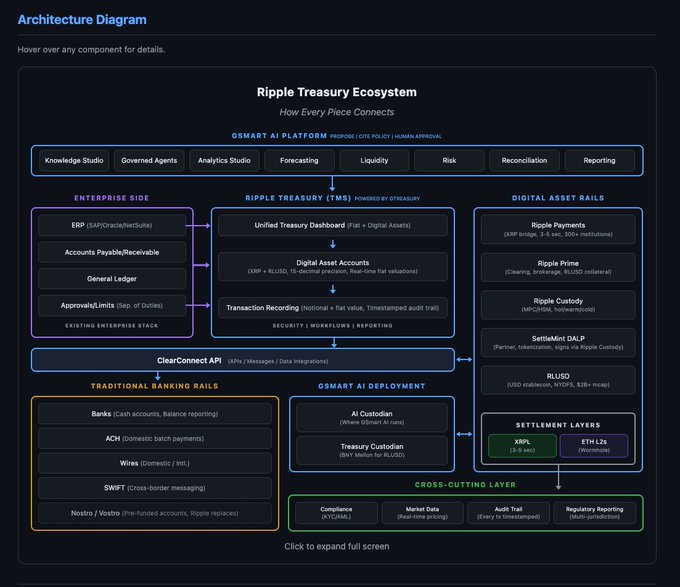The height and width of the screenshot is (587, 680).
Task: Click SECURITY | WORKFLOWS | REPORTING caption
Action: tap(333, 326)
